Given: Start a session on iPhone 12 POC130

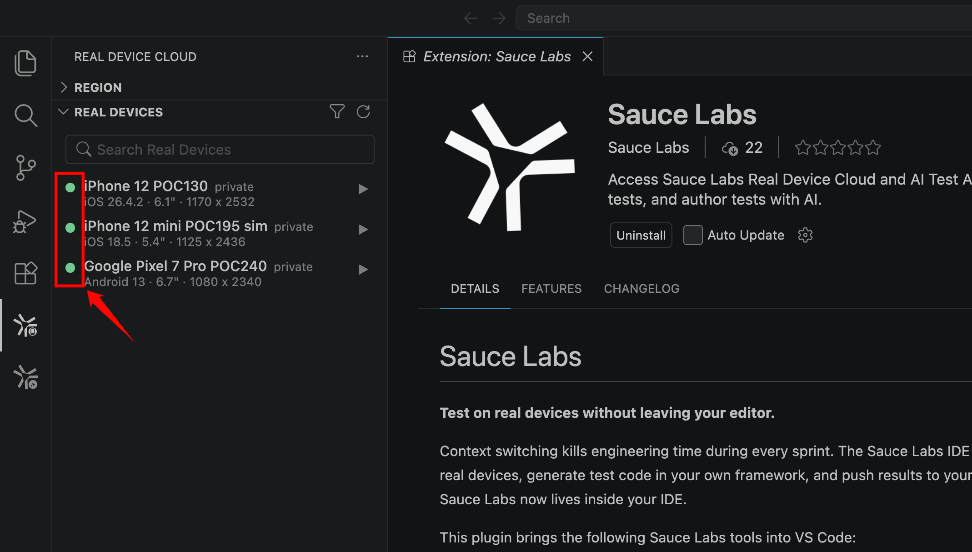Looking at the screenshot, I should point(363,189).
